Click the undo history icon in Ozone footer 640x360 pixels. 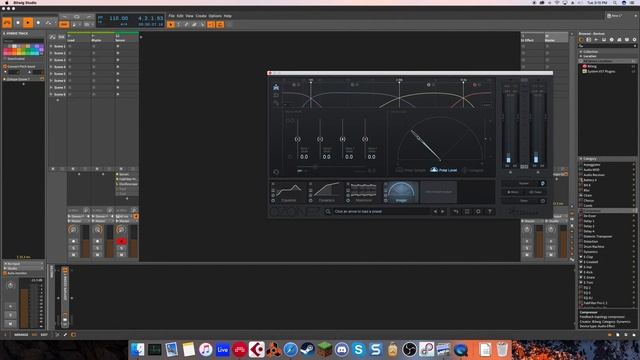(x=456, y=211)
